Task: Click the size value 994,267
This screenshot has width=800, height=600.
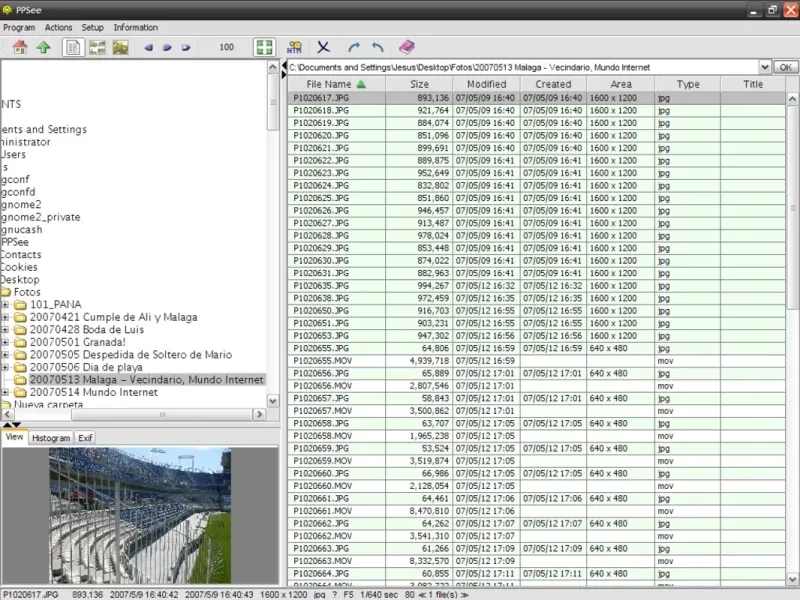Action: [432, 286]
